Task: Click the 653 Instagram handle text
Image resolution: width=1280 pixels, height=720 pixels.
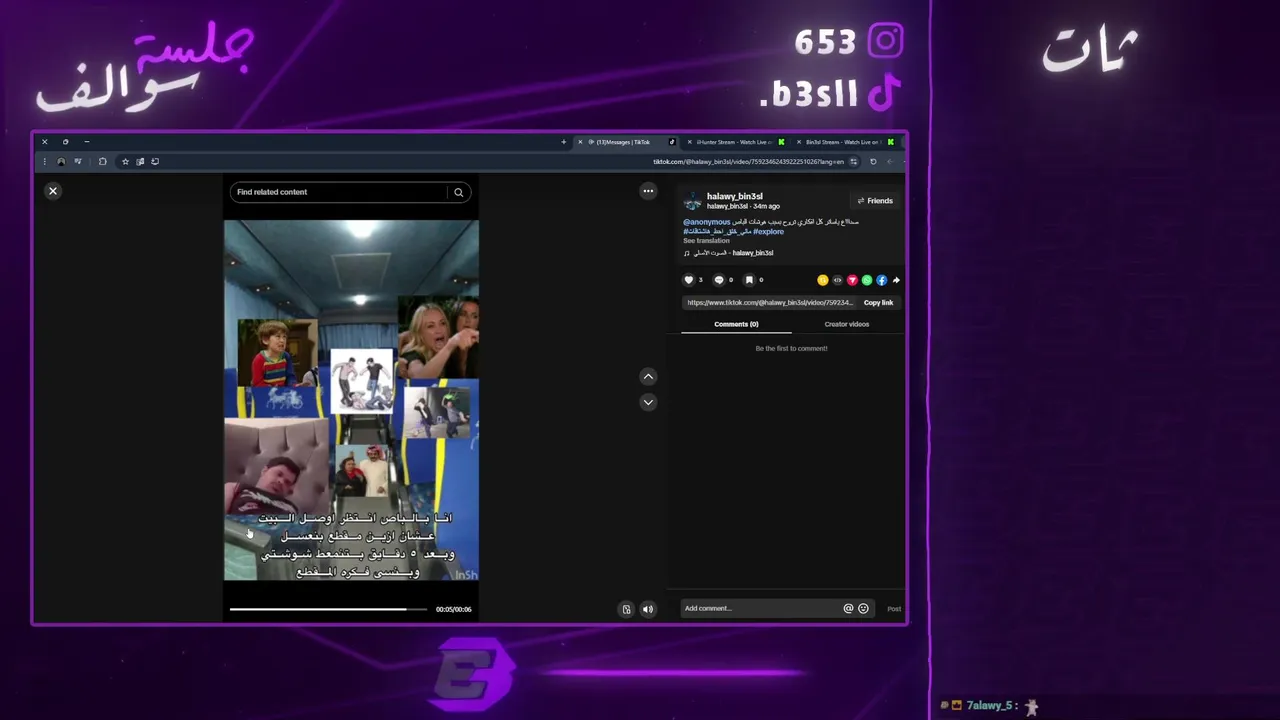Action: (825, 42)
